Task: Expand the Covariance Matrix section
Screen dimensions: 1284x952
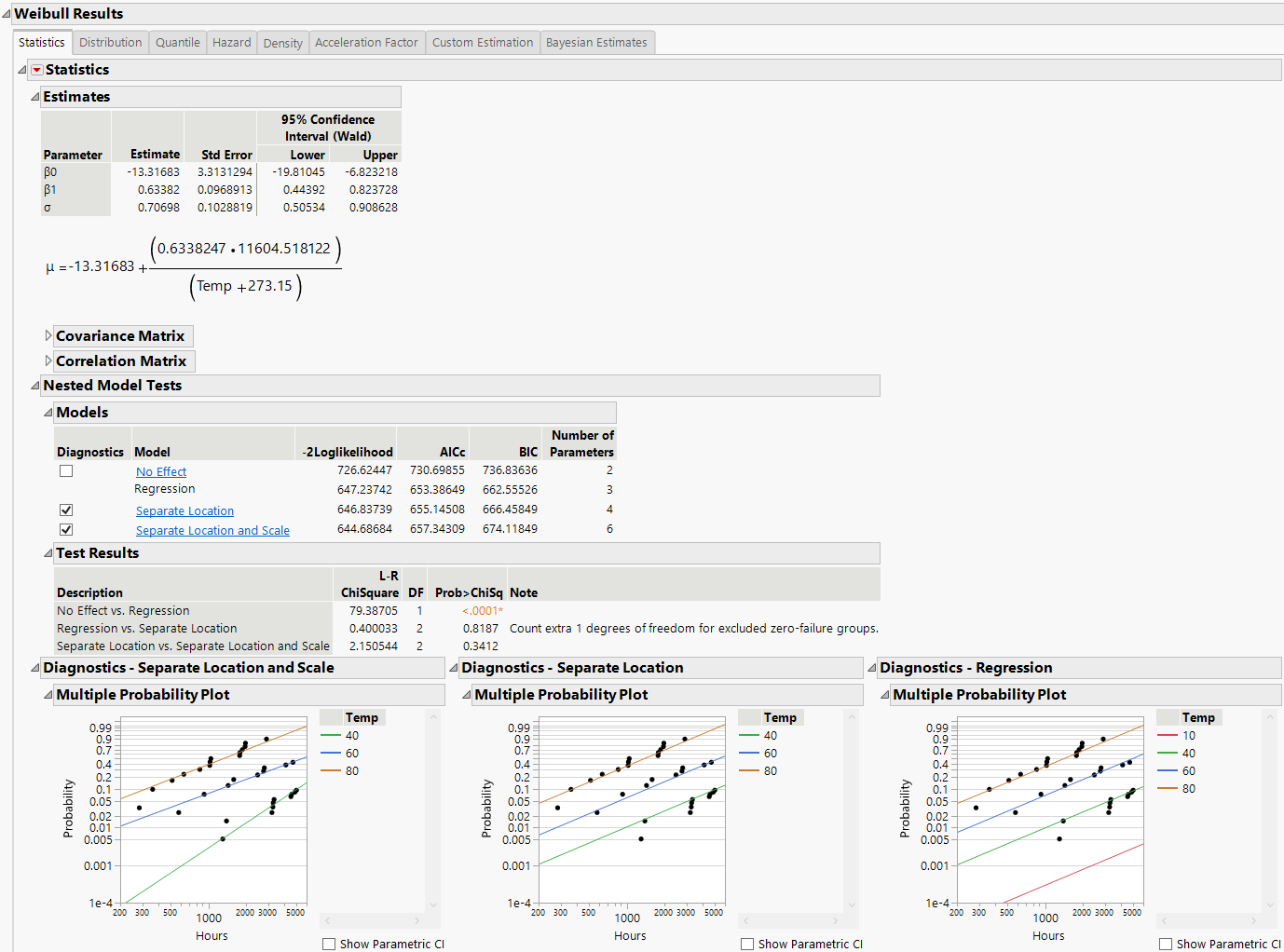Action: click(48, 335)
